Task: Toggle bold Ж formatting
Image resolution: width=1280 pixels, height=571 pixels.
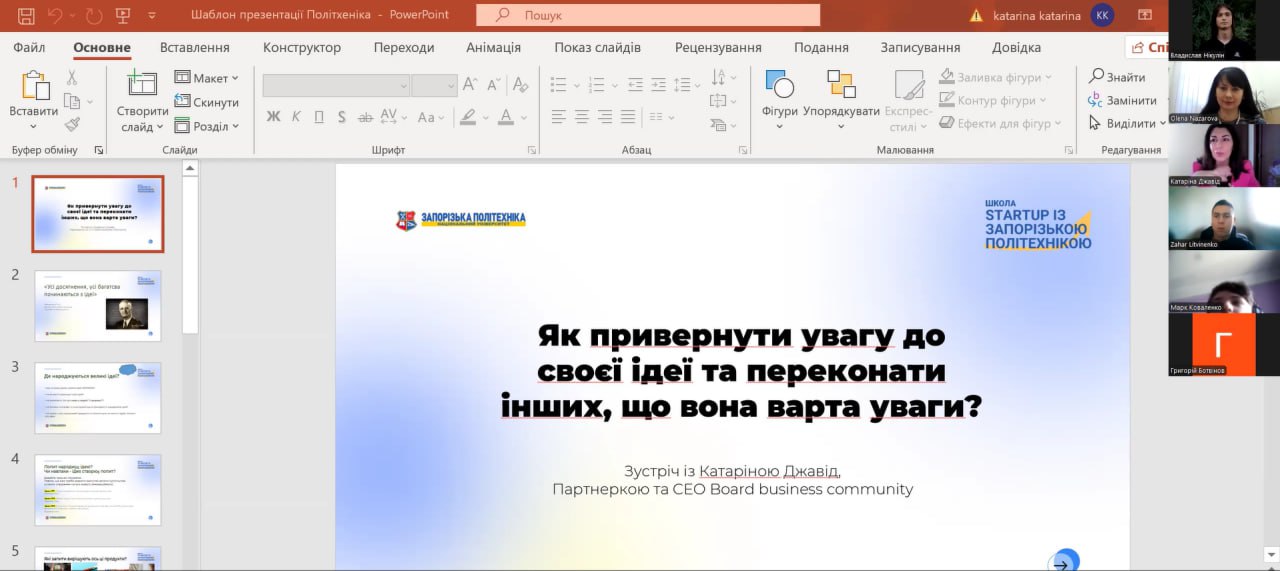Action: click(273, 117)
